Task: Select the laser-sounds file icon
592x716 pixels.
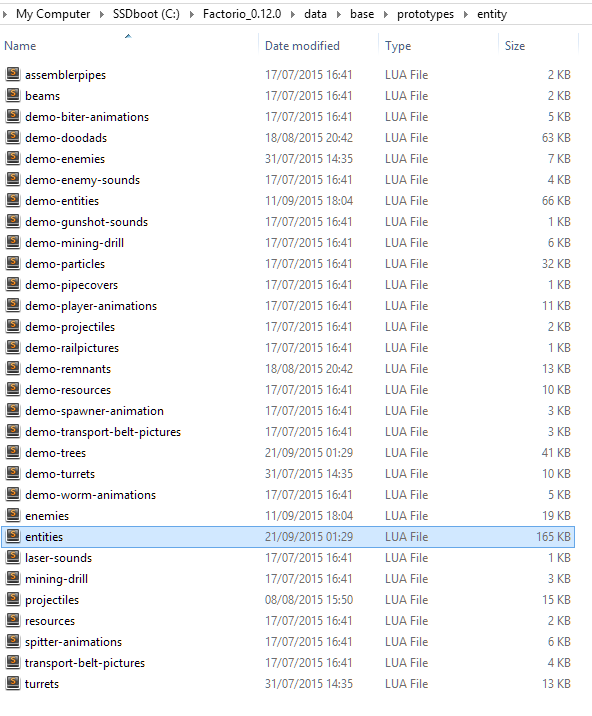Action: tap(13, 557)
